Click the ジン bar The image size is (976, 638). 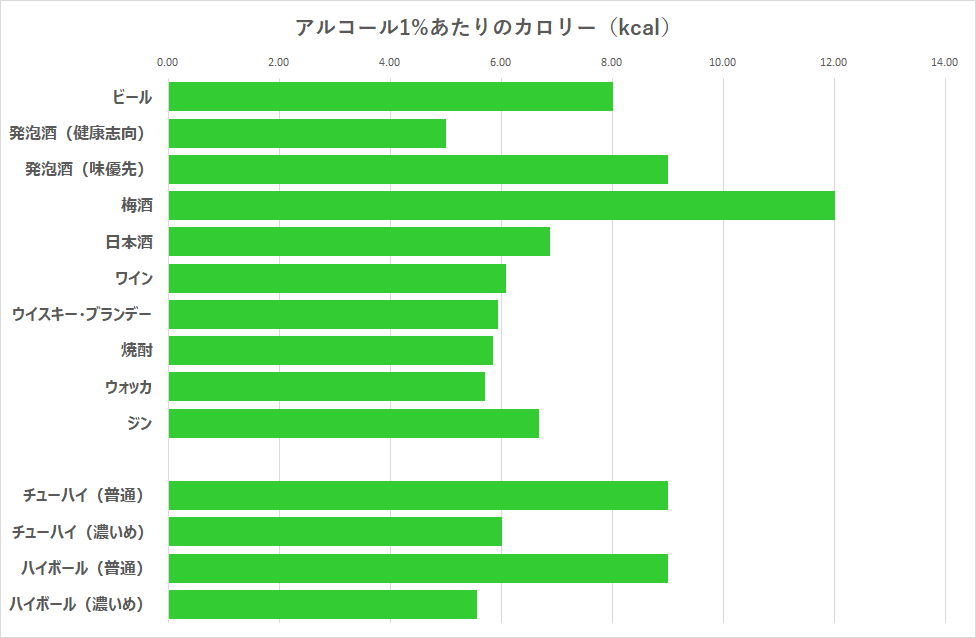click(354, 423)
